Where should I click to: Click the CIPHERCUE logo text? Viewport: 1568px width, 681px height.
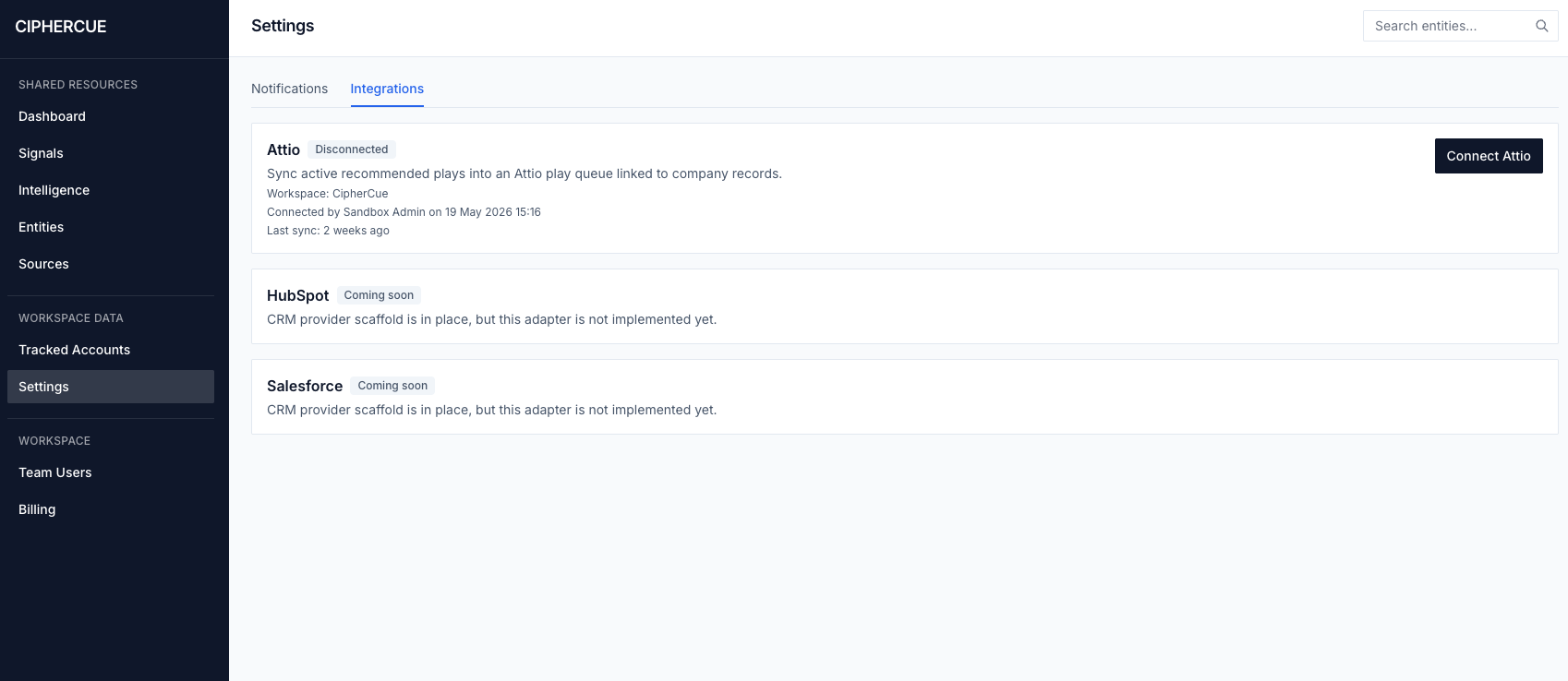click(x=61, y=27)
